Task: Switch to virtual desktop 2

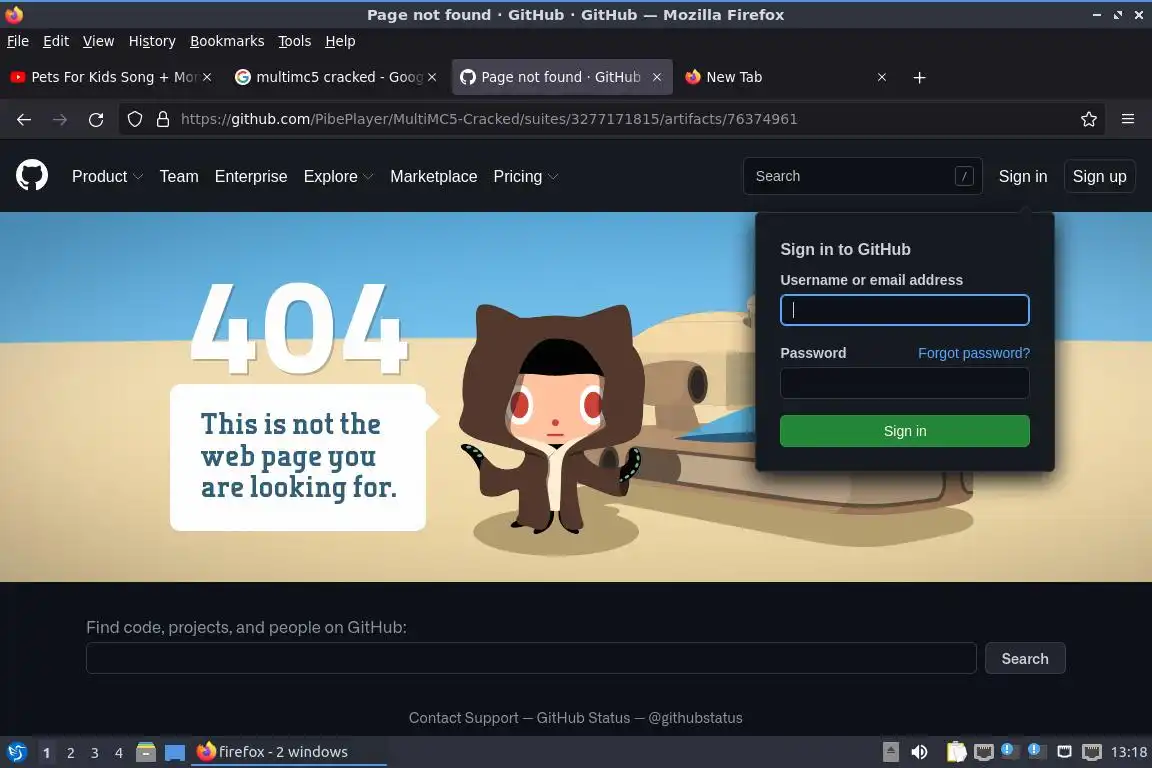Action: [71, 753]
